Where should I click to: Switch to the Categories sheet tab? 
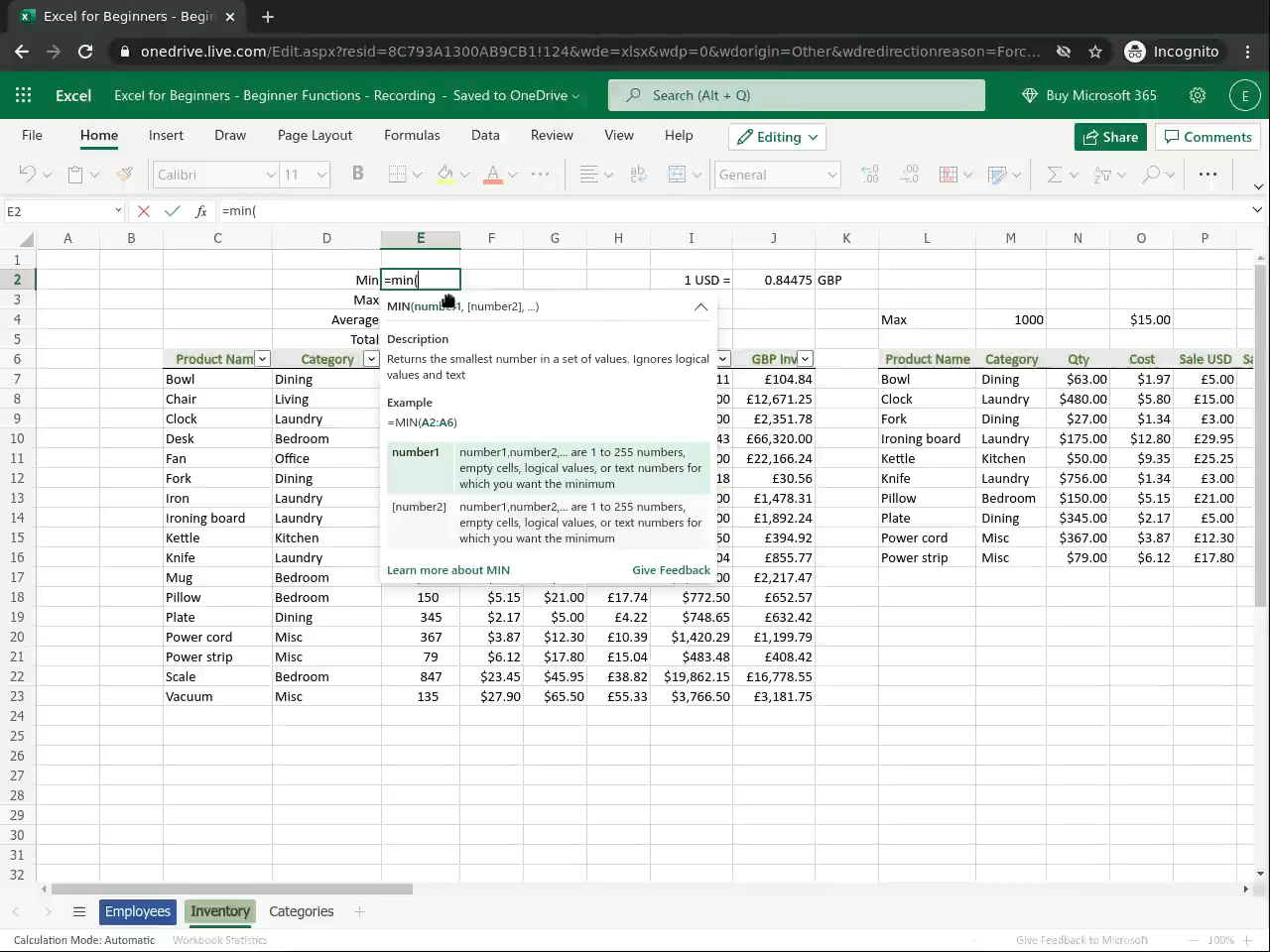click(301, 911)
